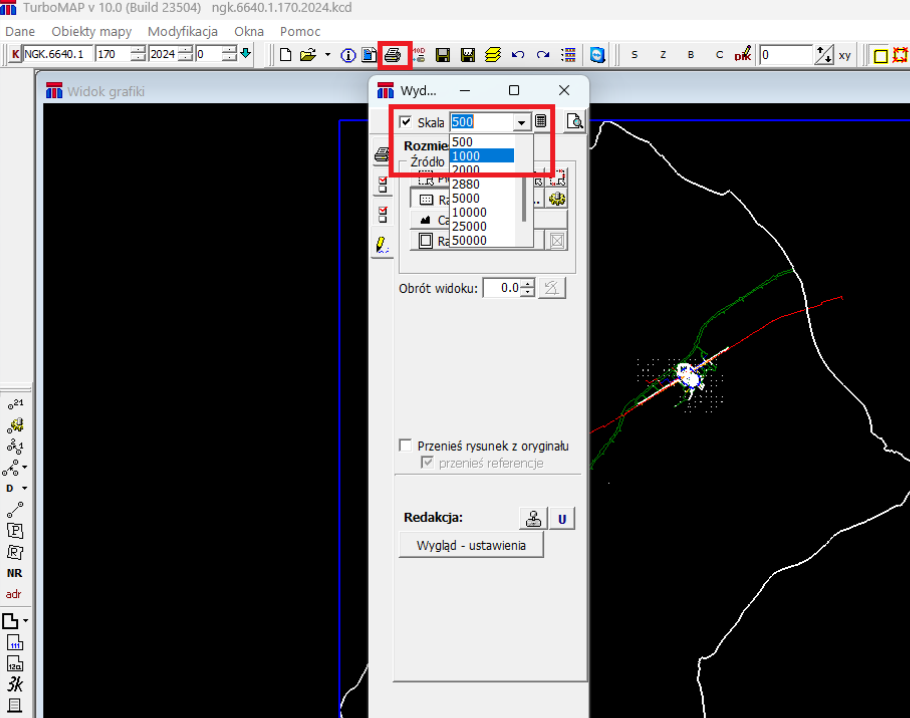The height and width of the screenshot is (718, 910).
Task: Open the Modyfikacja menu
Action: click(x=183, y=31)
